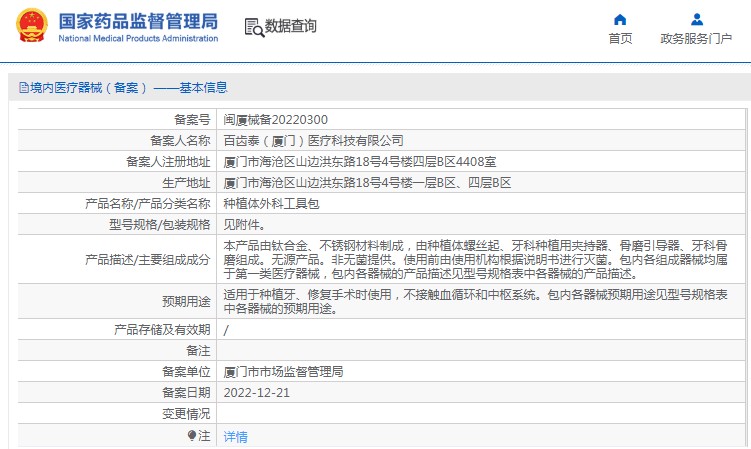
Task: Click heading 境内医疗器械（备案）——基本信息
Action: pyautogui.click(x=129, y=88)
